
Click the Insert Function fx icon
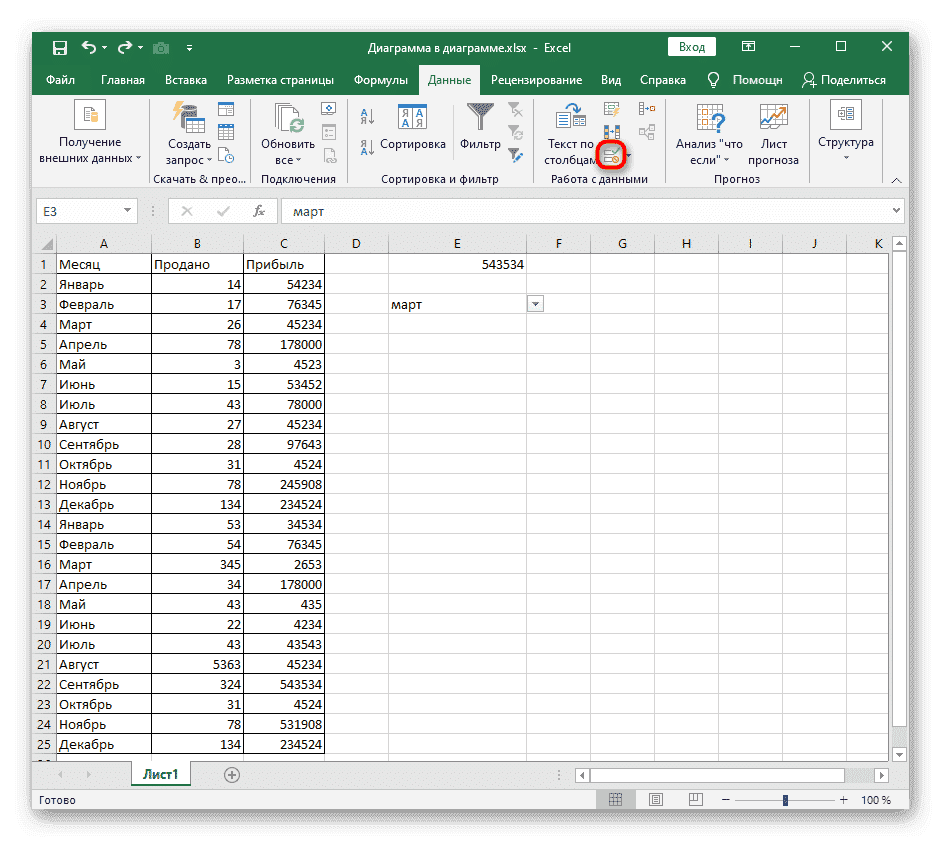coord(259,211)
